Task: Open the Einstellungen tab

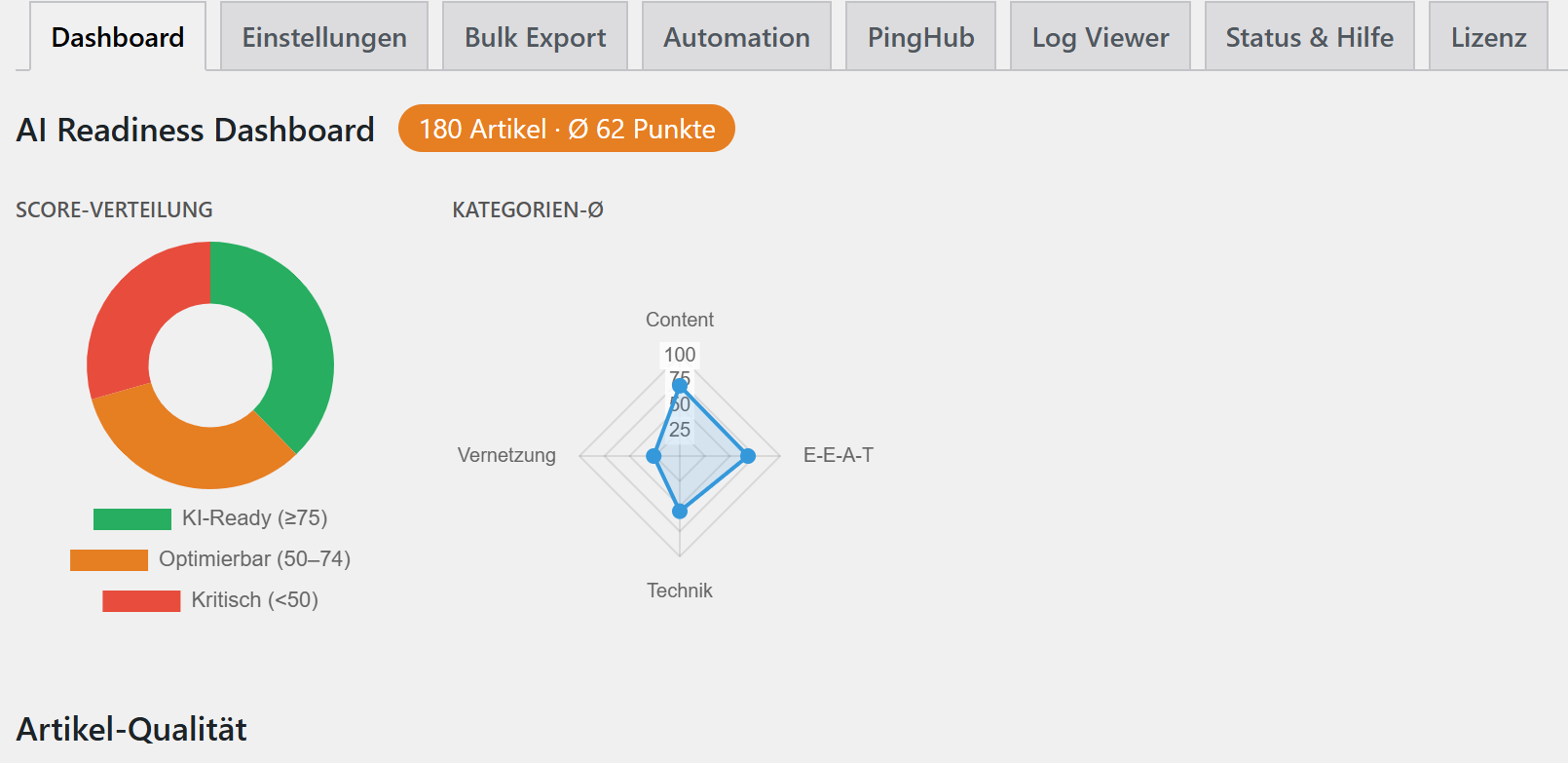Action: pos(324,37)
